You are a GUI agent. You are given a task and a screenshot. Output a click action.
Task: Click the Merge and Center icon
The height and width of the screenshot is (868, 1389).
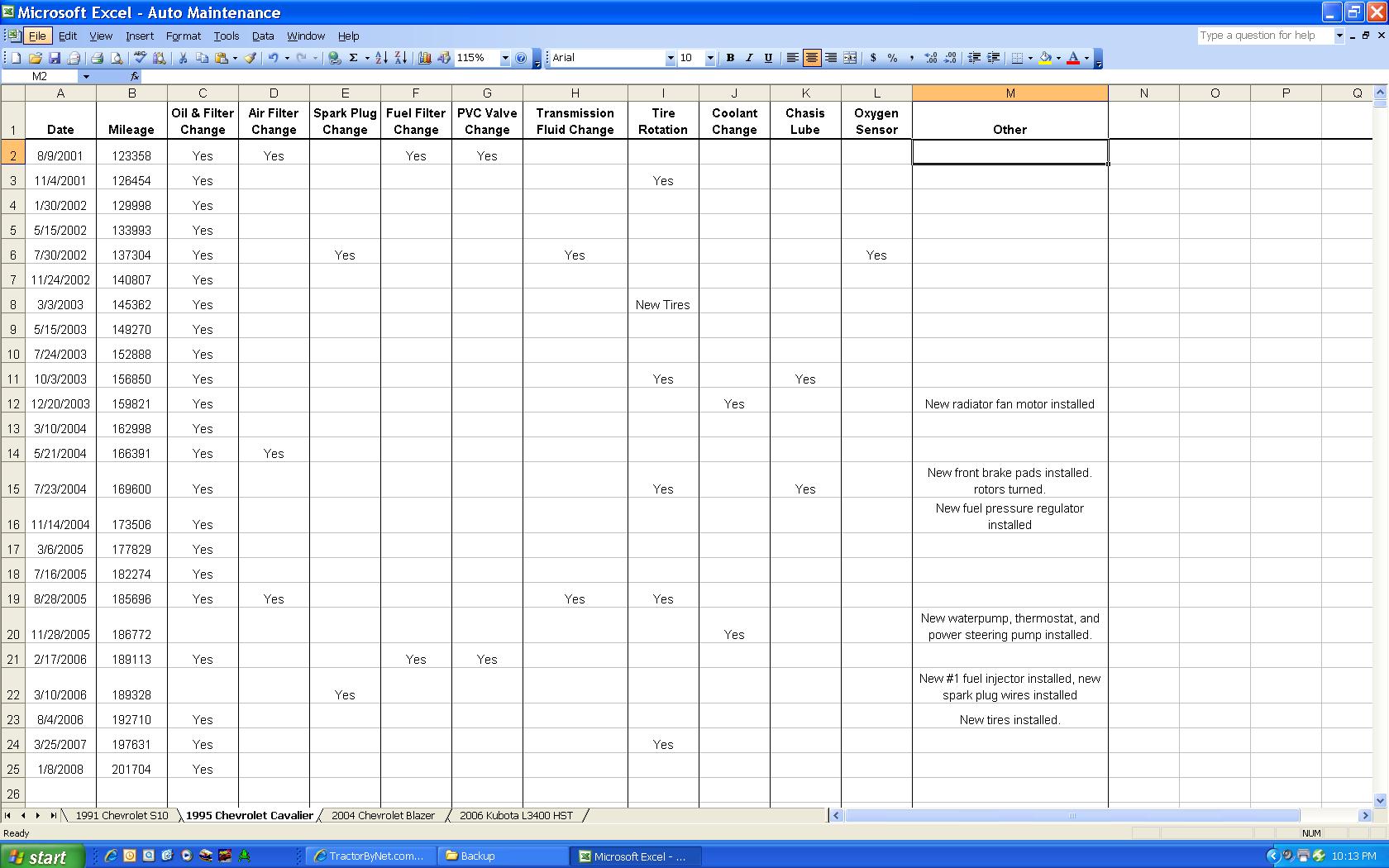tap(851, 58)
